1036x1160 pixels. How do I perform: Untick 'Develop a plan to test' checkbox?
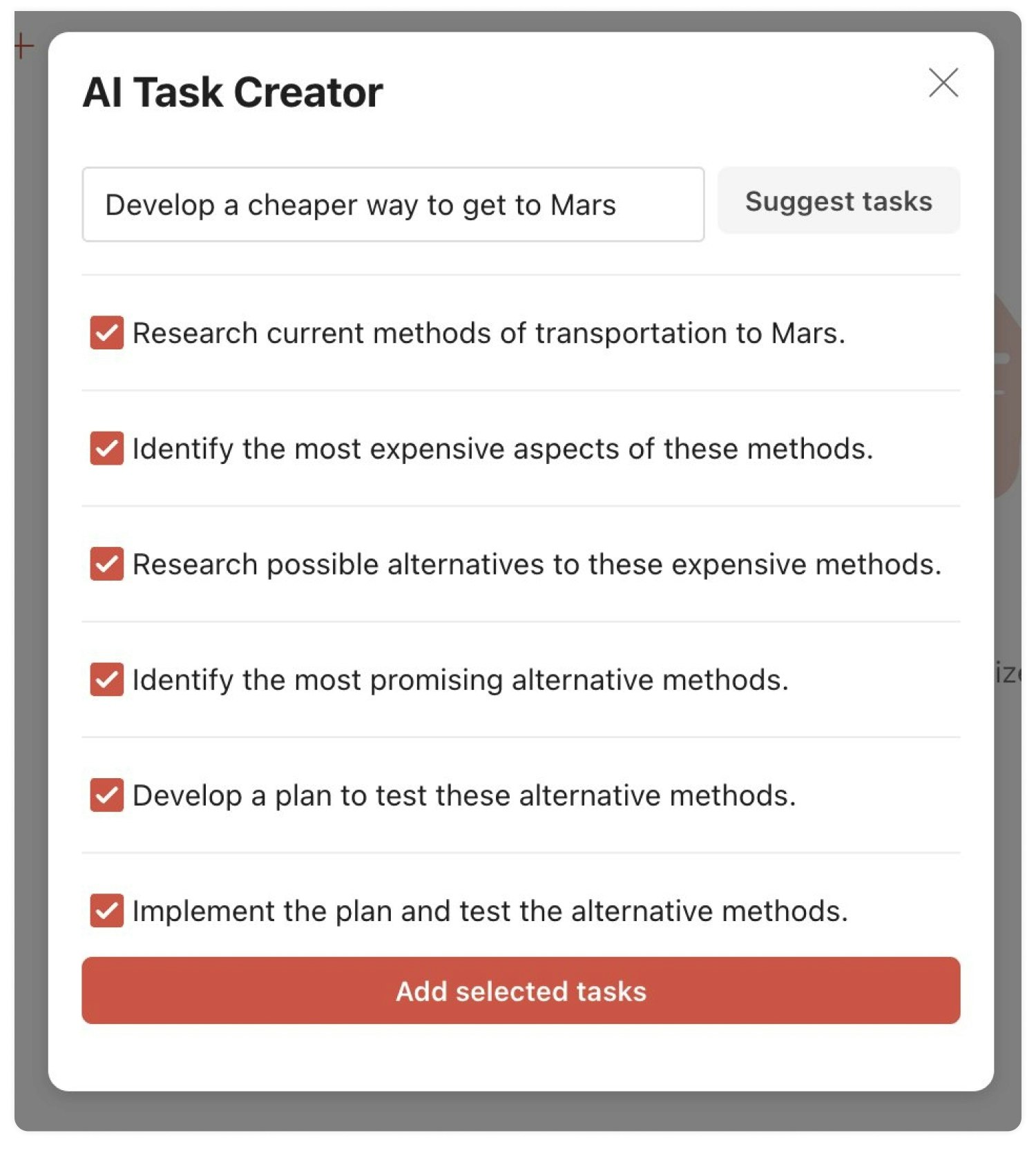[107, 795]
